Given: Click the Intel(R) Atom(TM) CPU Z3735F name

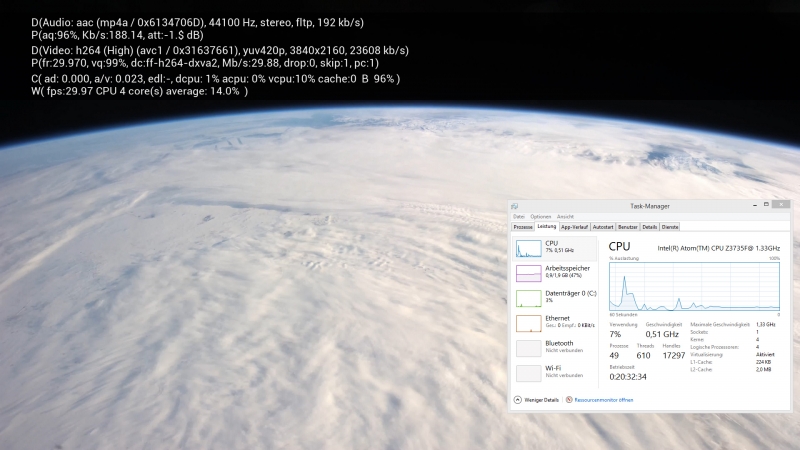Looking at the screenshot, I should [718, 248].
